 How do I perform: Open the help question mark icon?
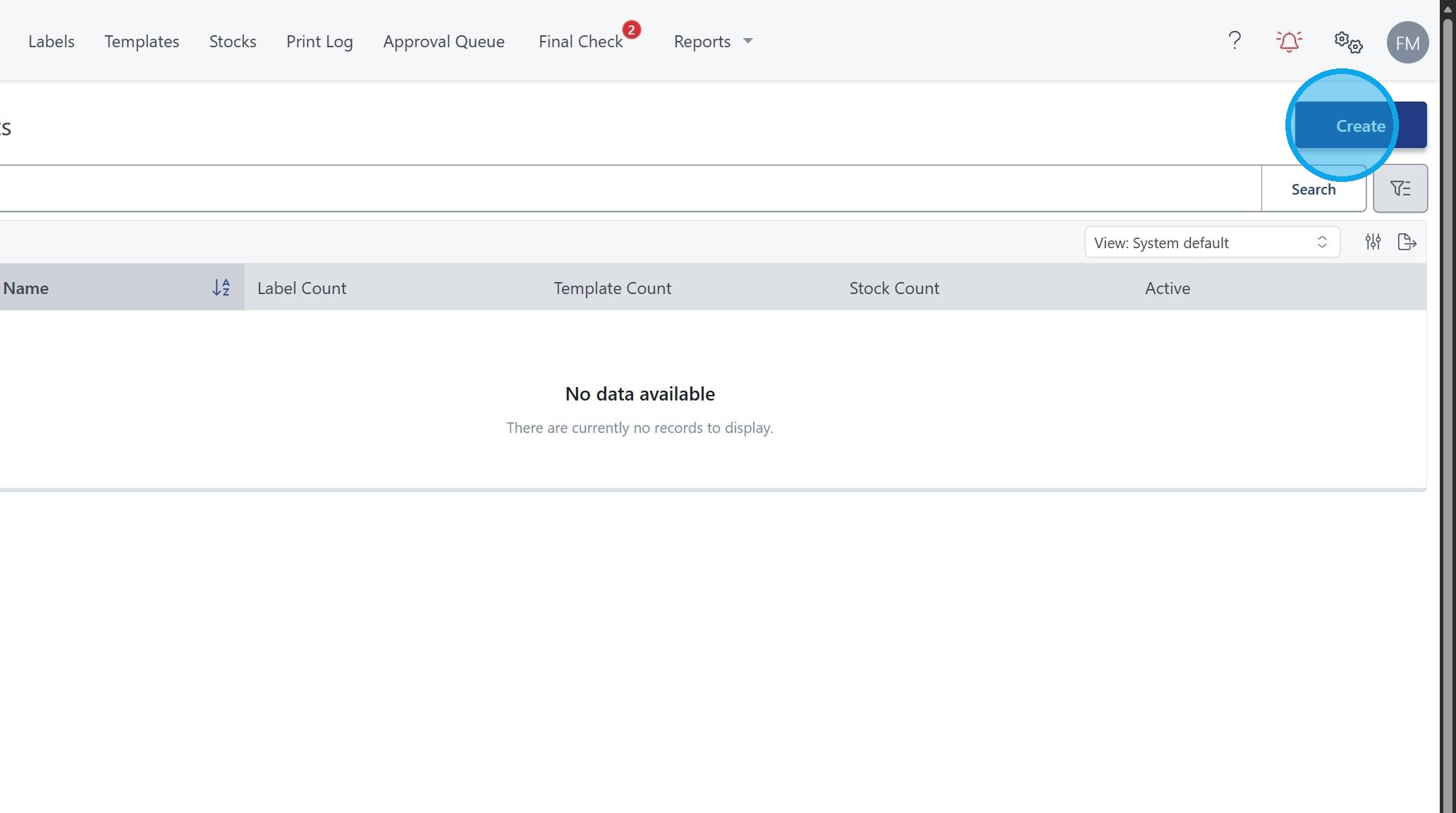pos(1234,41)
